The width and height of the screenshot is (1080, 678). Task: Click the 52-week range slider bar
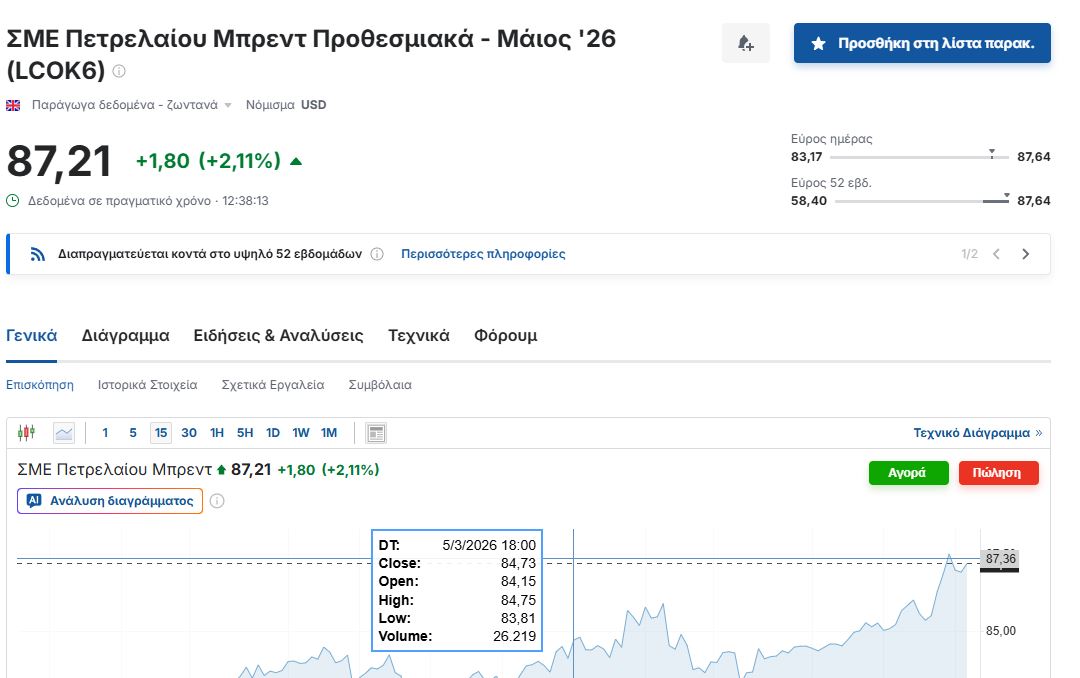pos(921,201)
